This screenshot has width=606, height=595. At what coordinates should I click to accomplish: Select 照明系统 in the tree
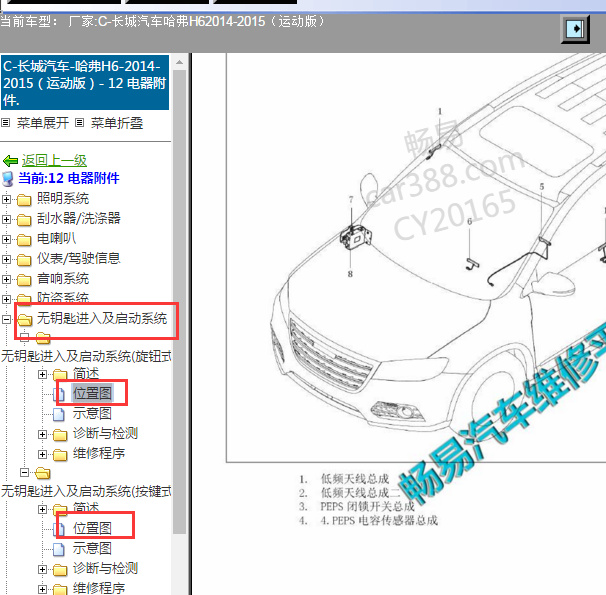click(63, 199)
